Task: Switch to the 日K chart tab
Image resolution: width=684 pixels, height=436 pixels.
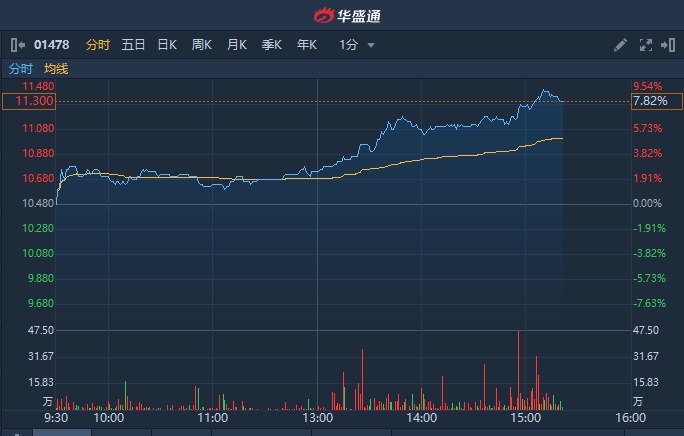Action: point(167,45)
